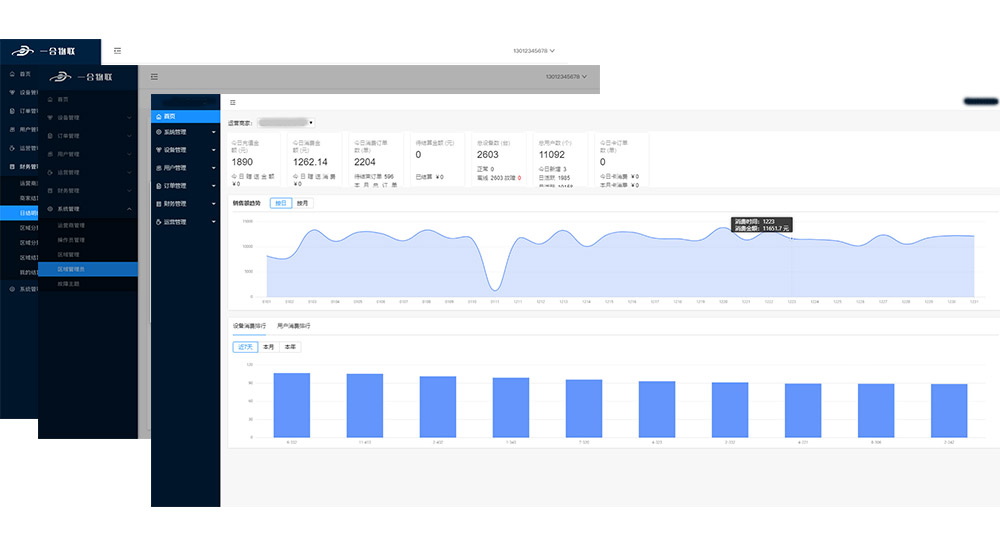Select the 本月 ranking period button
This screenshot has height=550, width=1000.
click(268, 347)
